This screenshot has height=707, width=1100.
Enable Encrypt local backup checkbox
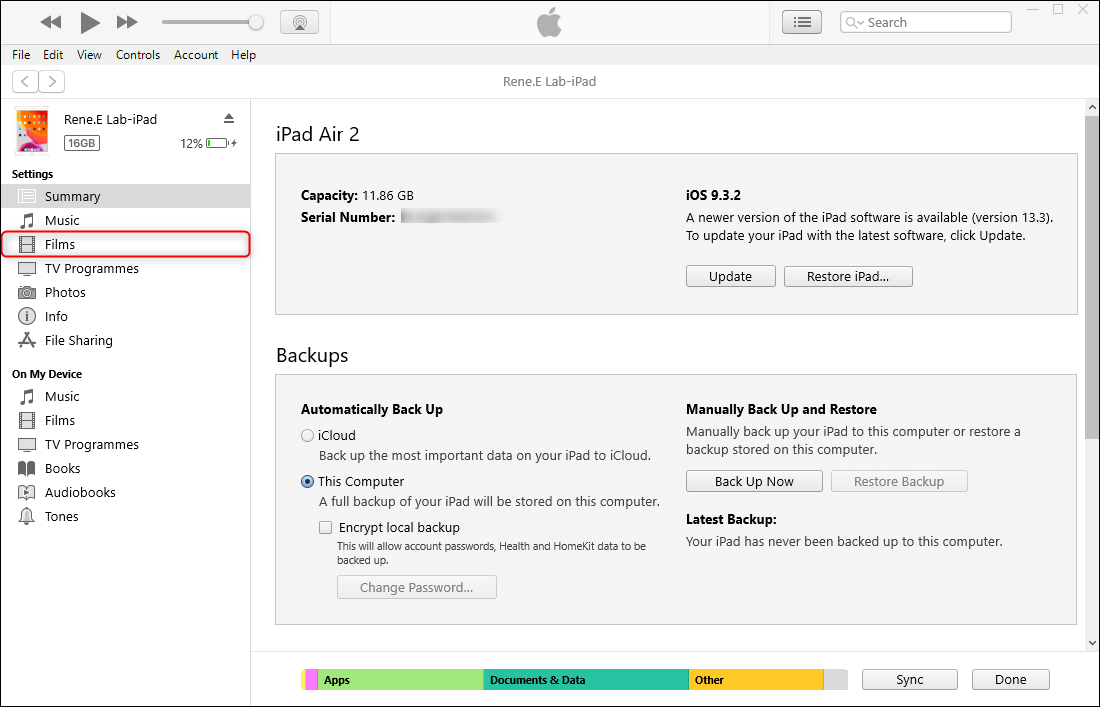coord(326,527)
